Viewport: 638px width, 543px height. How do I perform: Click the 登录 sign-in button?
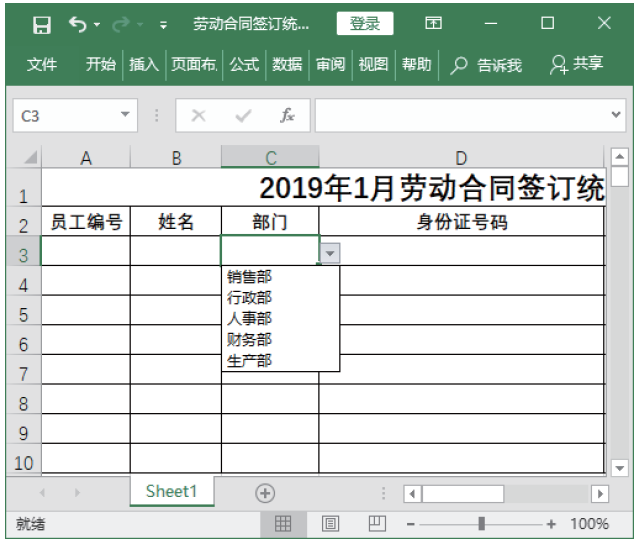[365, 23]
